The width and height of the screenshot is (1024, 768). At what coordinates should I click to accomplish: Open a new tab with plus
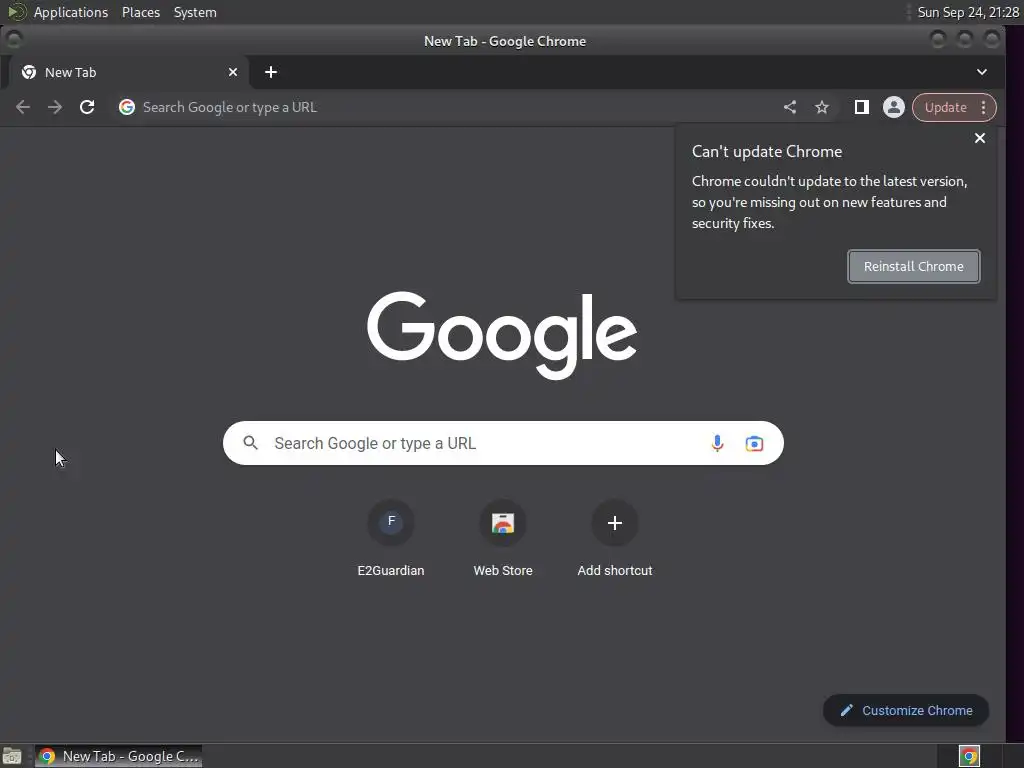click(271, 72)
